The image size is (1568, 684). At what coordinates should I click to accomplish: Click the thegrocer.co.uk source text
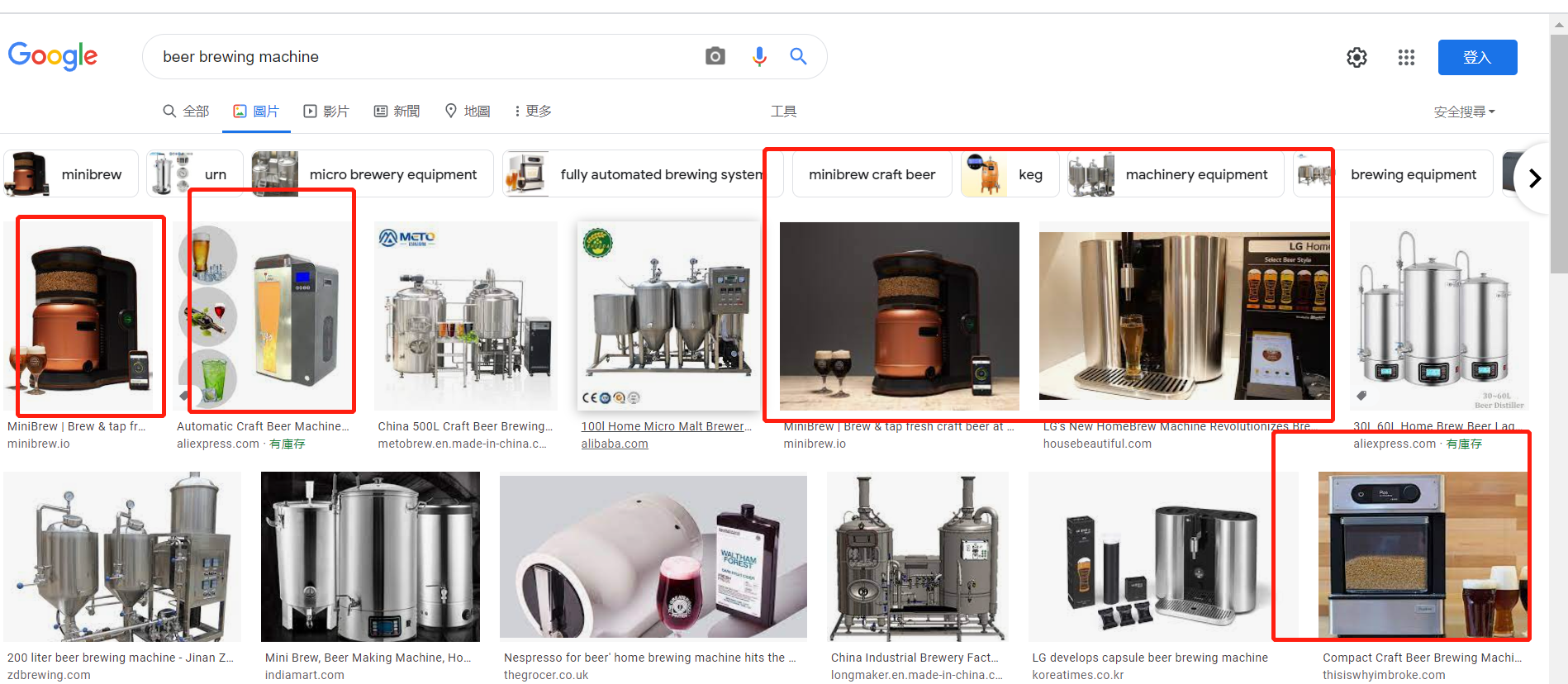(x=546, y=675)
